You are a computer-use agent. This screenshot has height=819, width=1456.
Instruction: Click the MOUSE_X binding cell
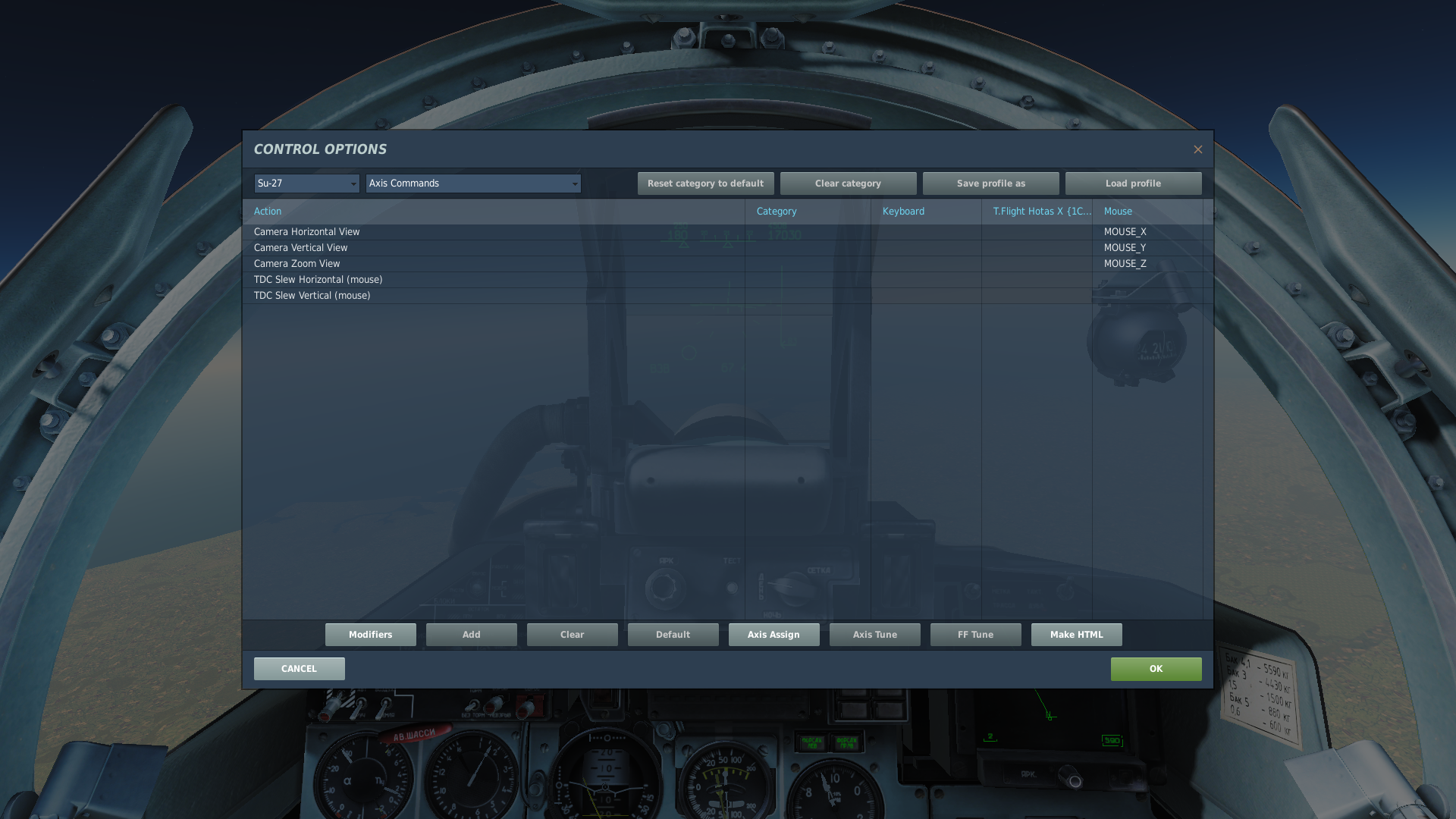[x=1147, y=232]
